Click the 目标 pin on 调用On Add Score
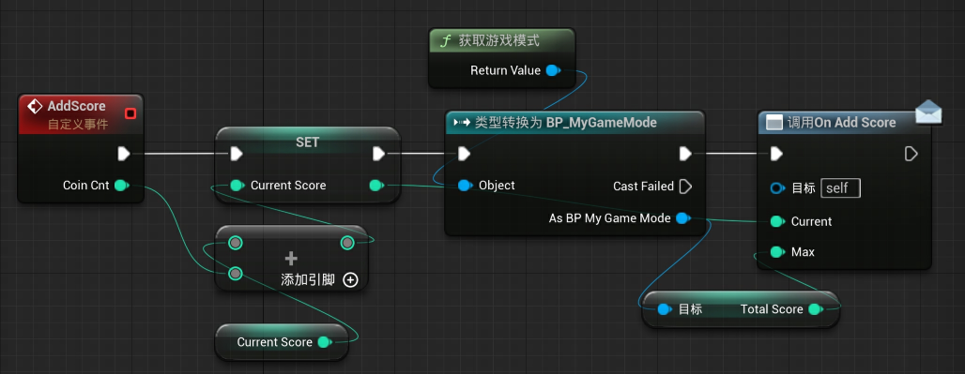Image resolution: width=965 pixels, height=374 pixels. [778, 188]
